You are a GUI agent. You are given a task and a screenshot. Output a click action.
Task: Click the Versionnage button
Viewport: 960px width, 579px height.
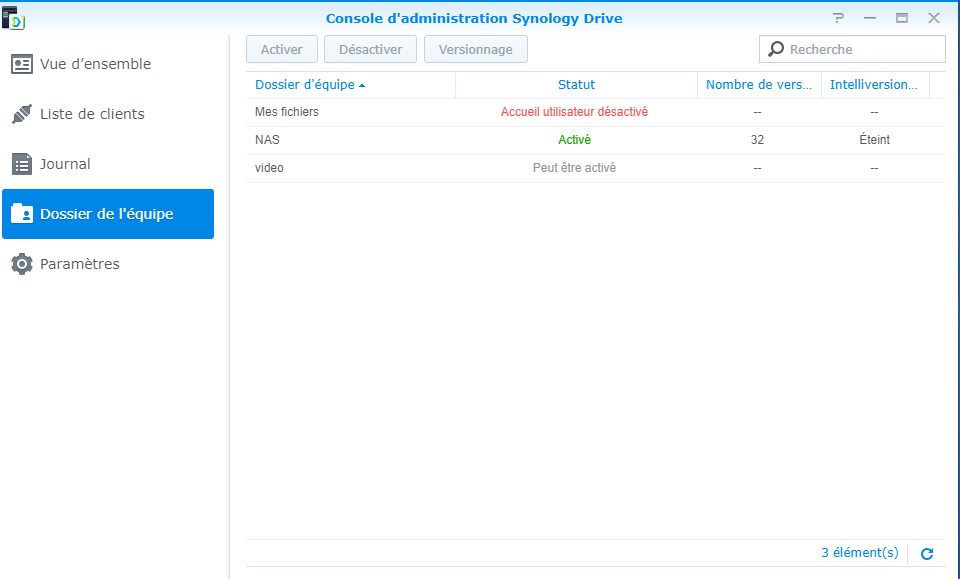pyautogui.click(x=476, y=50)
